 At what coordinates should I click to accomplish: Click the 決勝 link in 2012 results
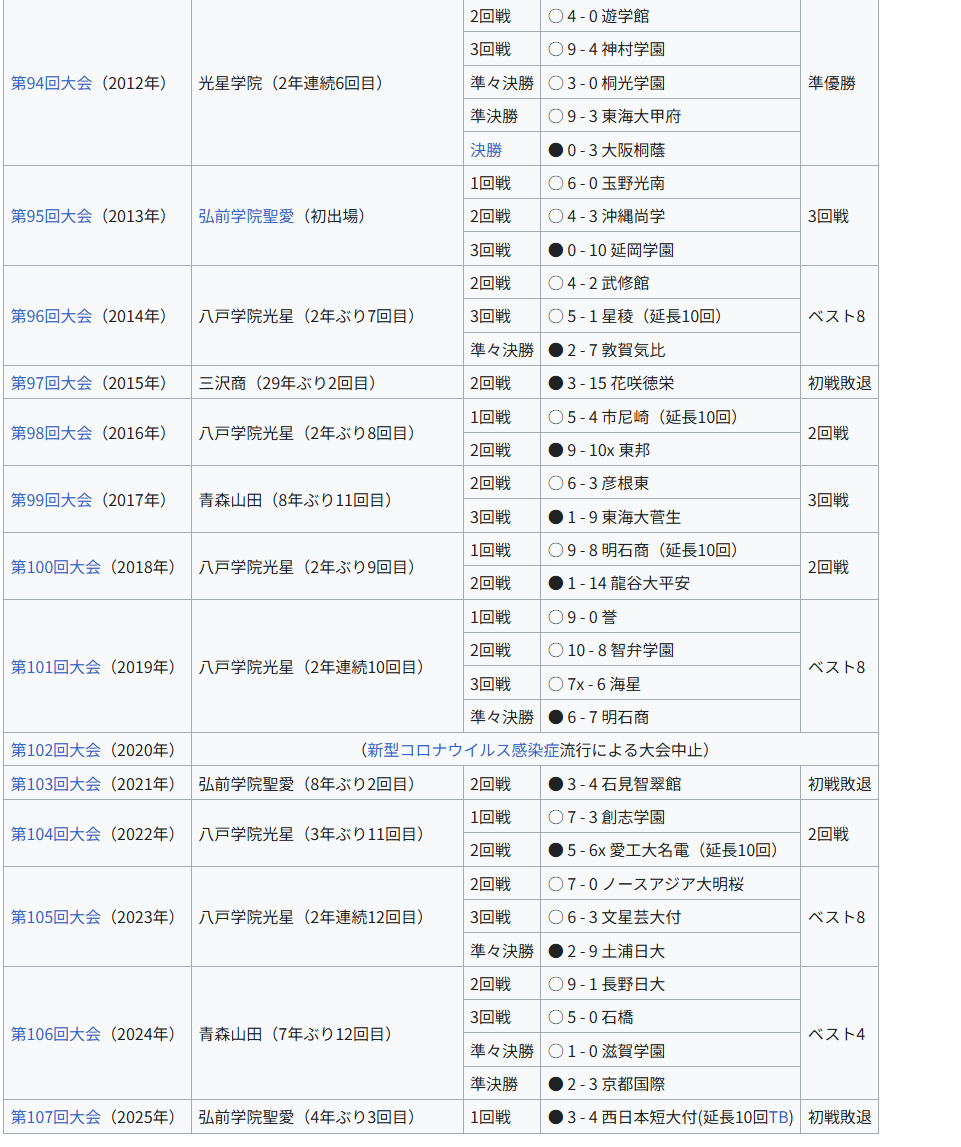(x=486, y=150)
